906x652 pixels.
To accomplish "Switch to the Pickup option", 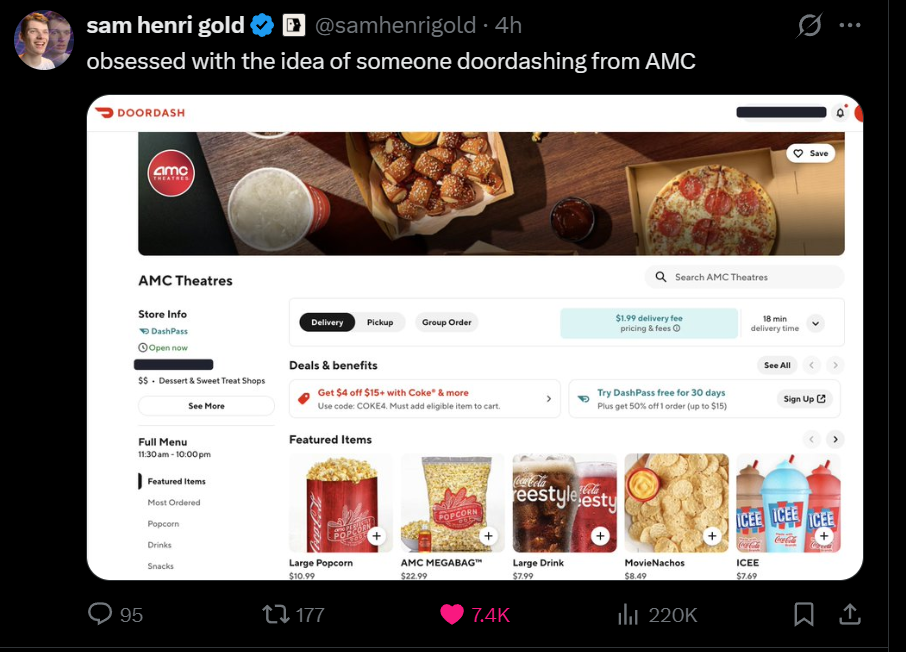I will point(380,322).
